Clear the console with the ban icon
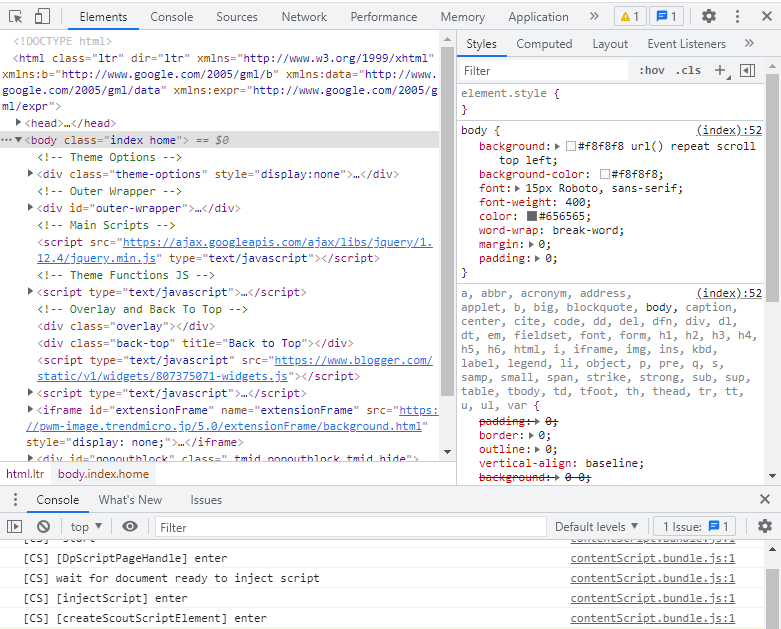 pos(43,526)
